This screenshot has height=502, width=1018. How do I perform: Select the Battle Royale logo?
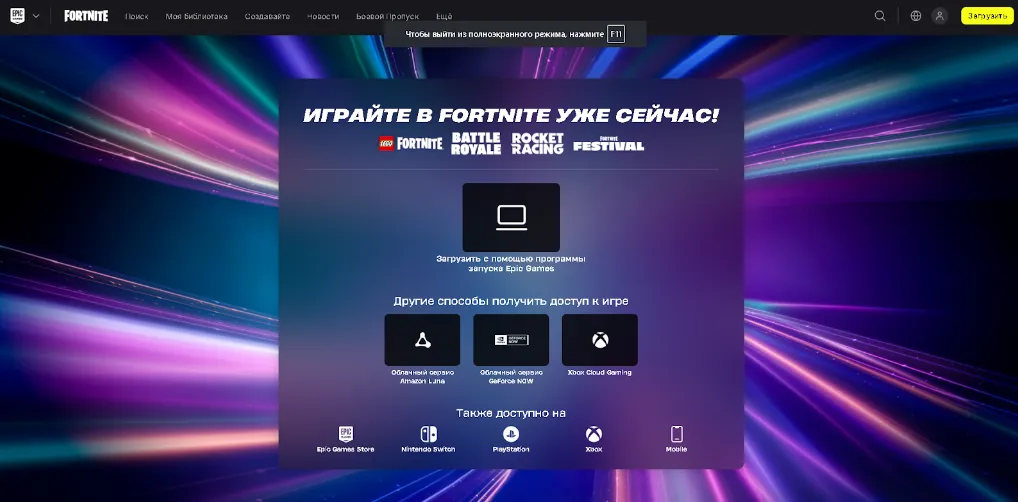tap(476, 144)
